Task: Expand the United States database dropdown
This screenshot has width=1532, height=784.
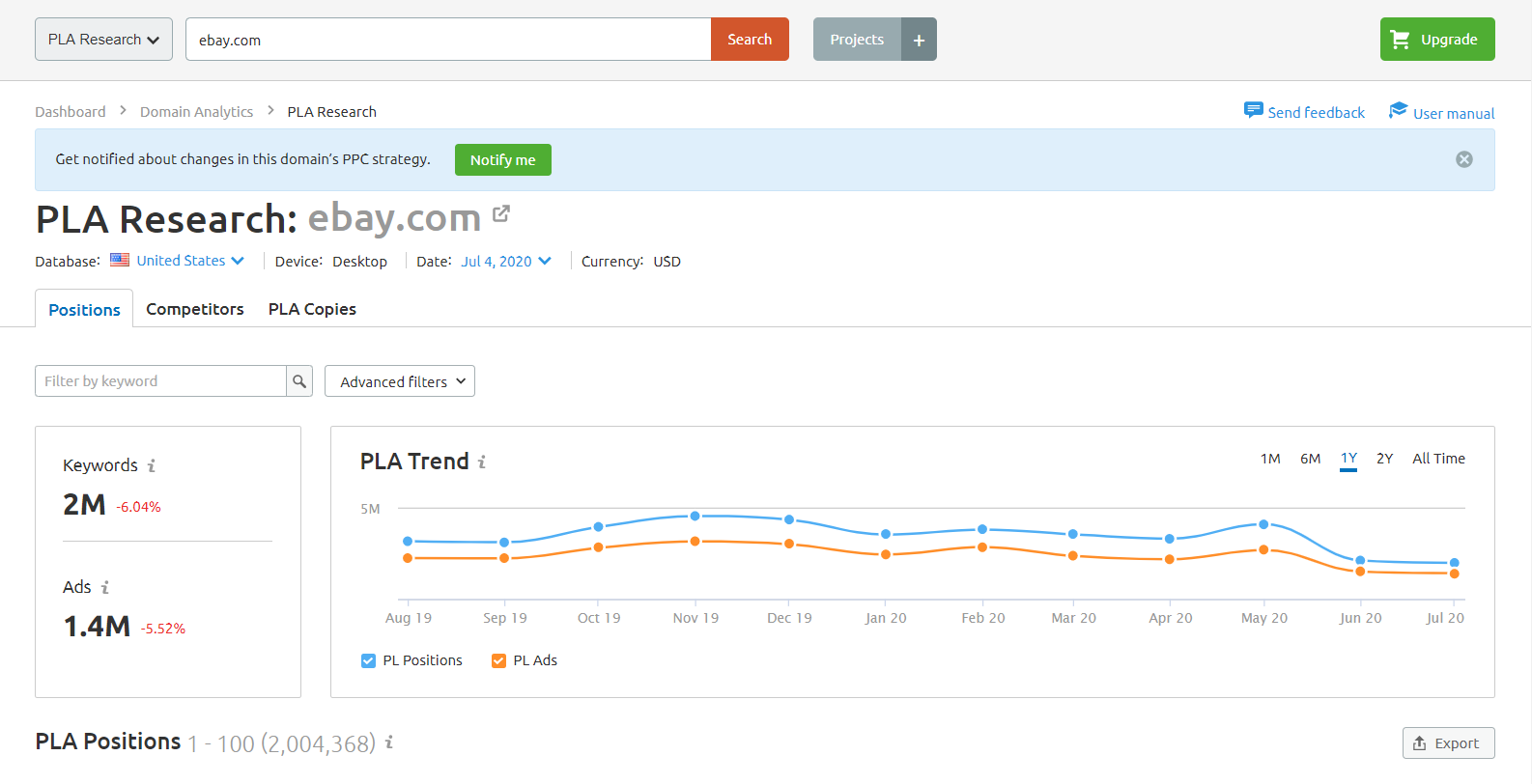Action: click(190, 261)
